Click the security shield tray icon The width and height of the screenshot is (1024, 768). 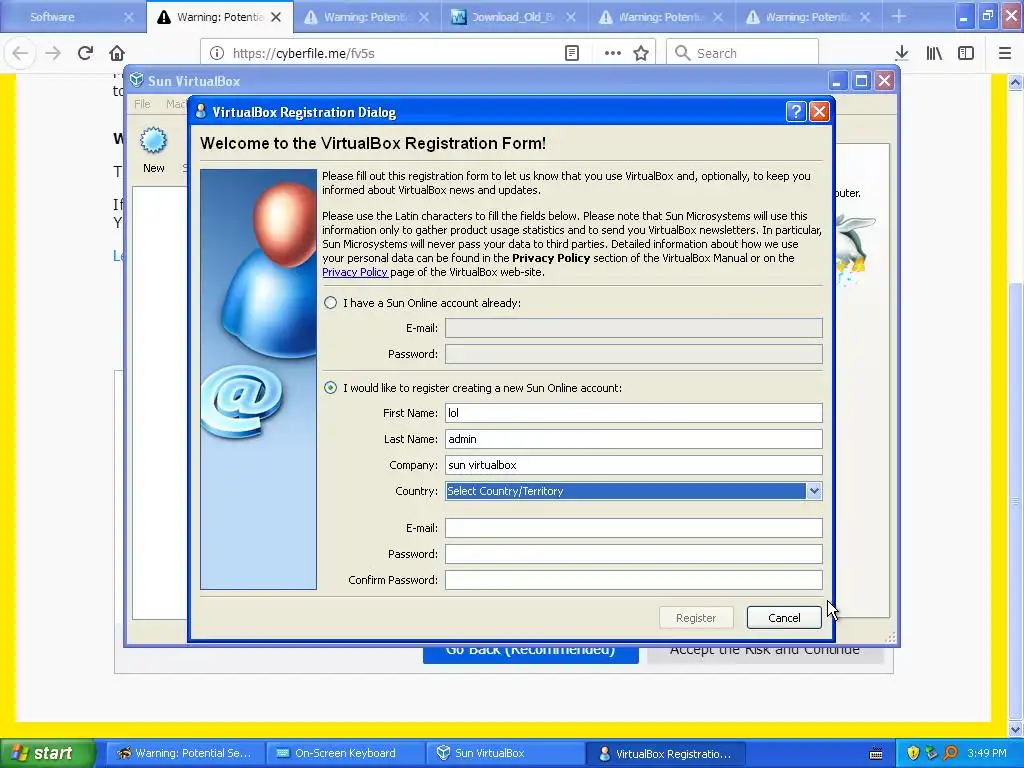913,753
